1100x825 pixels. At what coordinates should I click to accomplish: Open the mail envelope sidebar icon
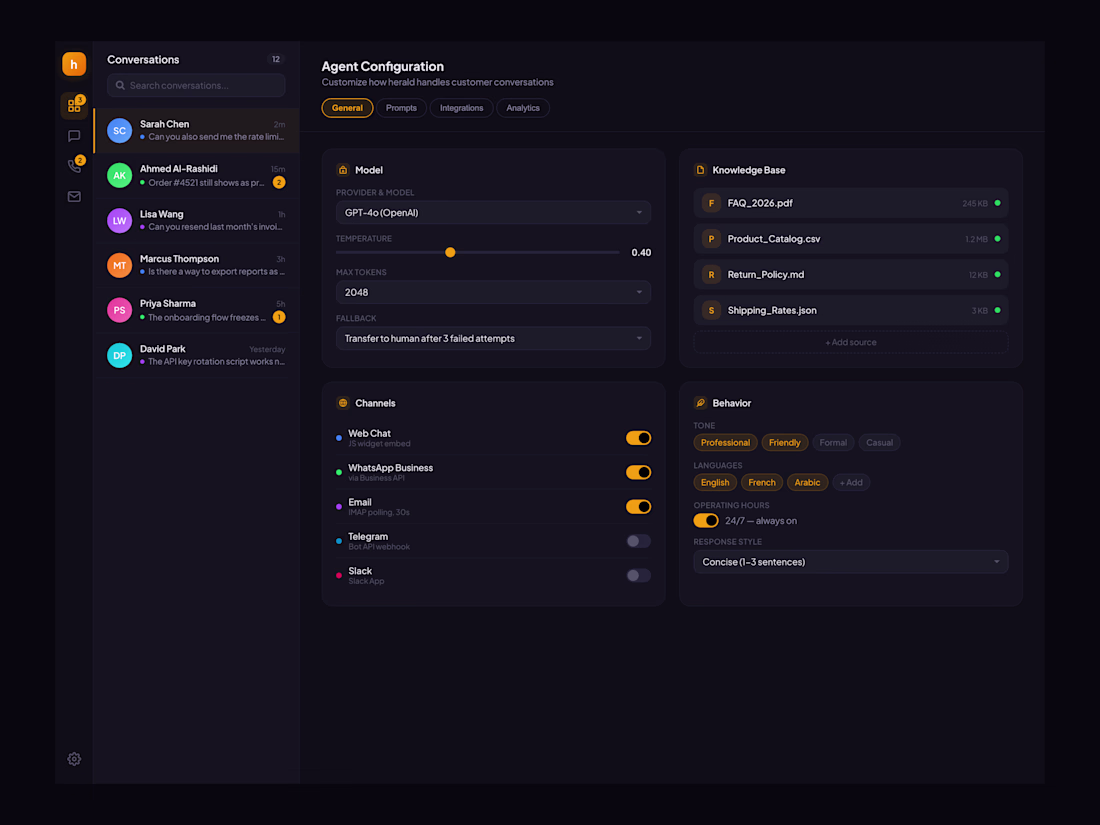point(74,196)
